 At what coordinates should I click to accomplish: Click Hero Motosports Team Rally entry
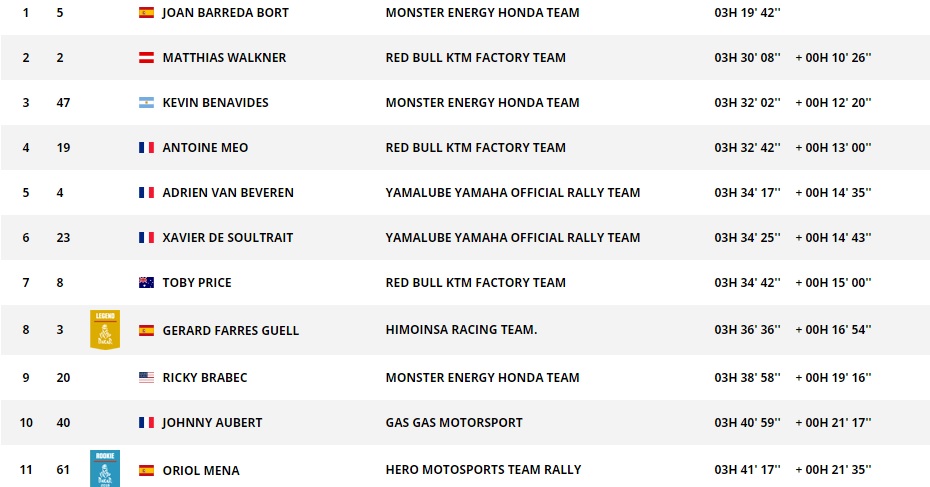point(483,470)
